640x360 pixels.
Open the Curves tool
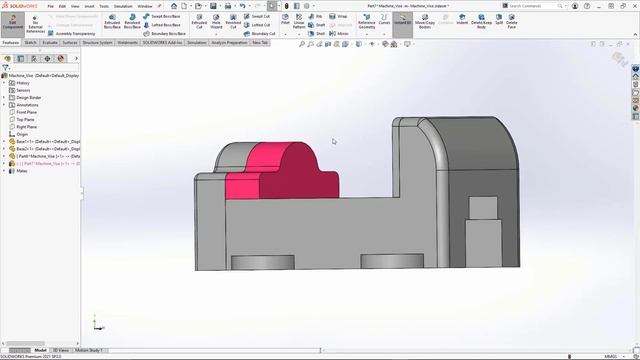pos(384,19)
